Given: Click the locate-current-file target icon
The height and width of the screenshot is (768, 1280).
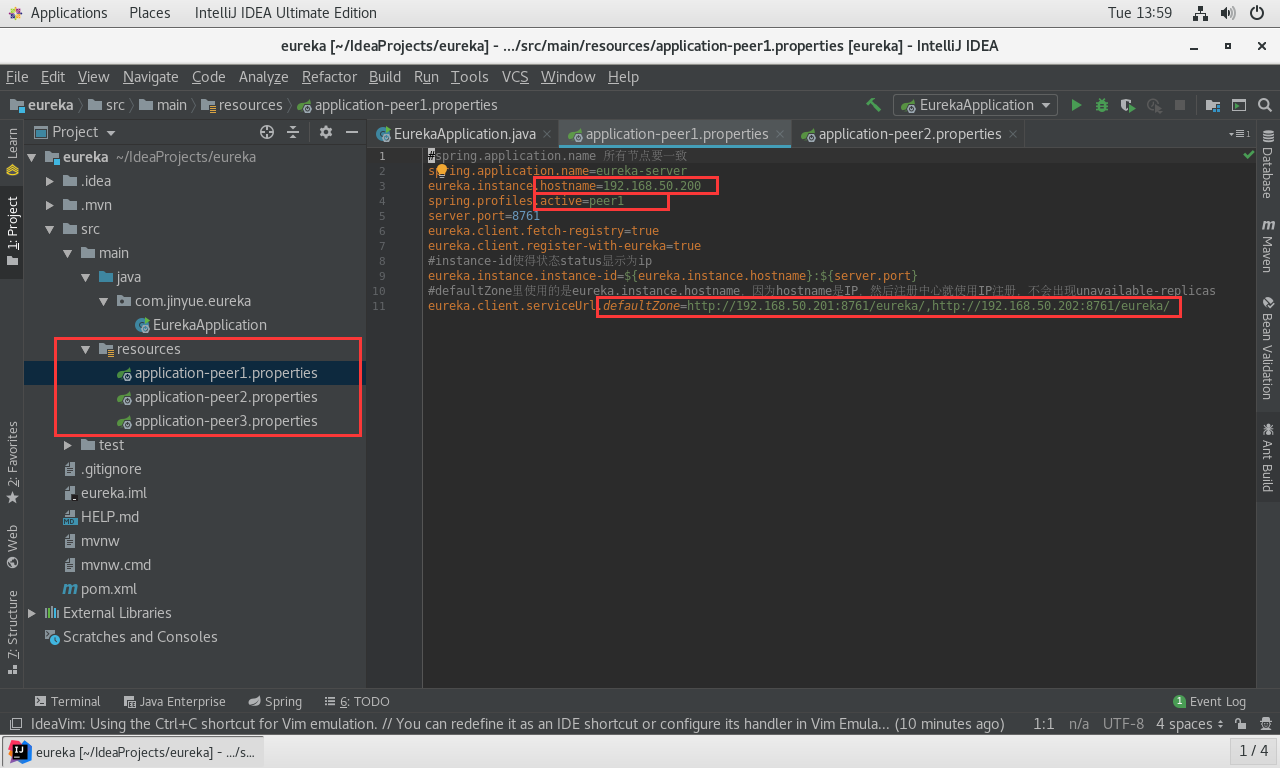Looking at the screenshot, I should pyautogui.click(x=267, y=132).
